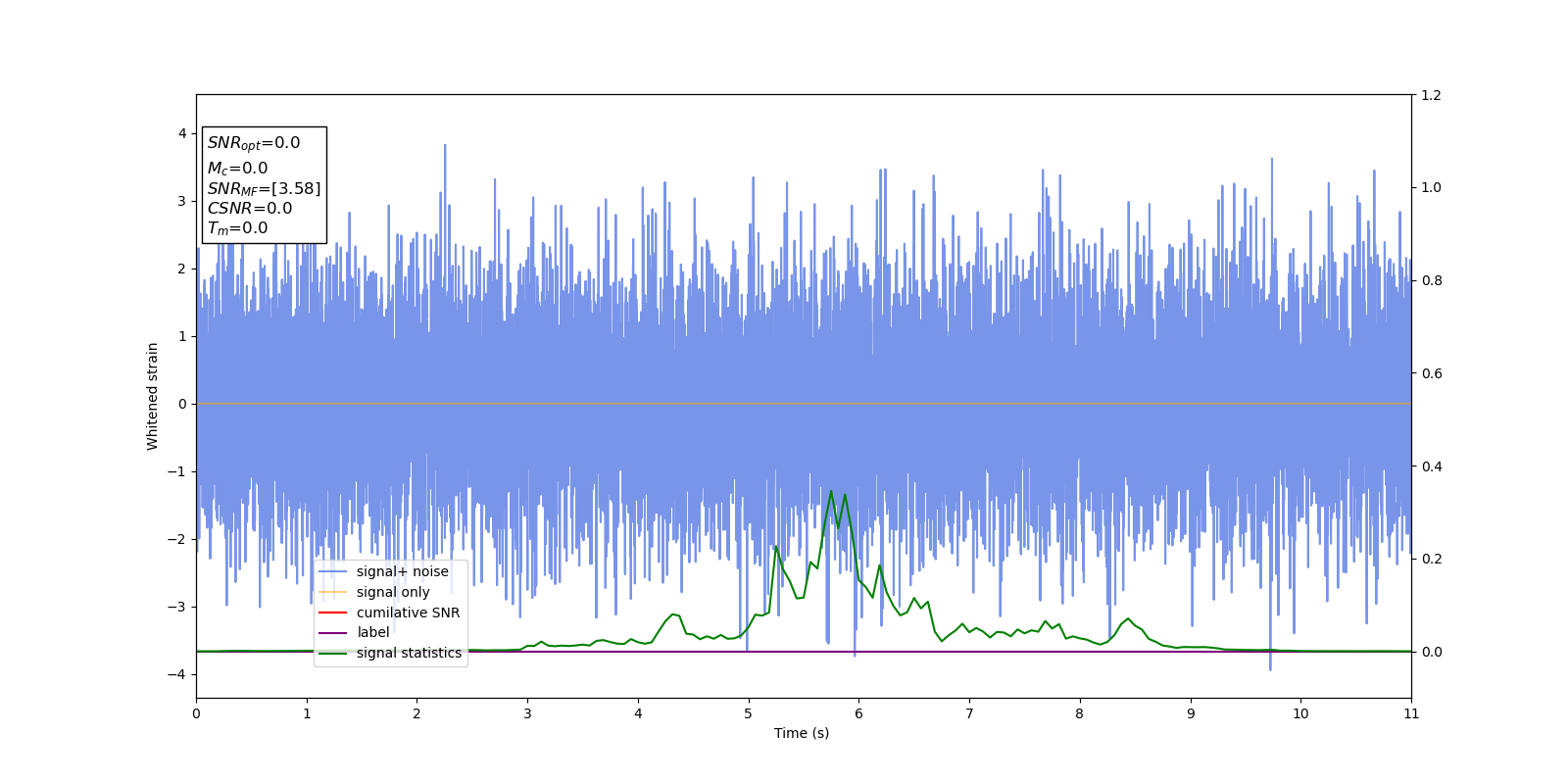Click the left-axis tick label −4
The image size is (1568, 784).
pyautogui.click(x=177, y=674)
